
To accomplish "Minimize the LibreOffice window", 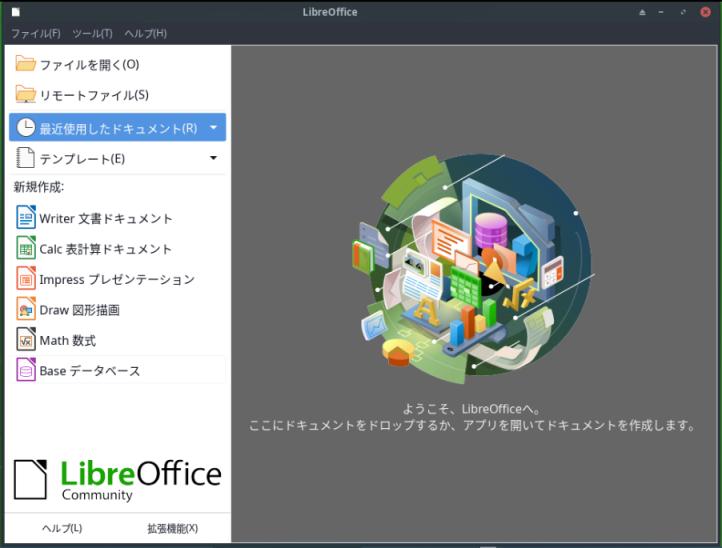I will point(661,12).
